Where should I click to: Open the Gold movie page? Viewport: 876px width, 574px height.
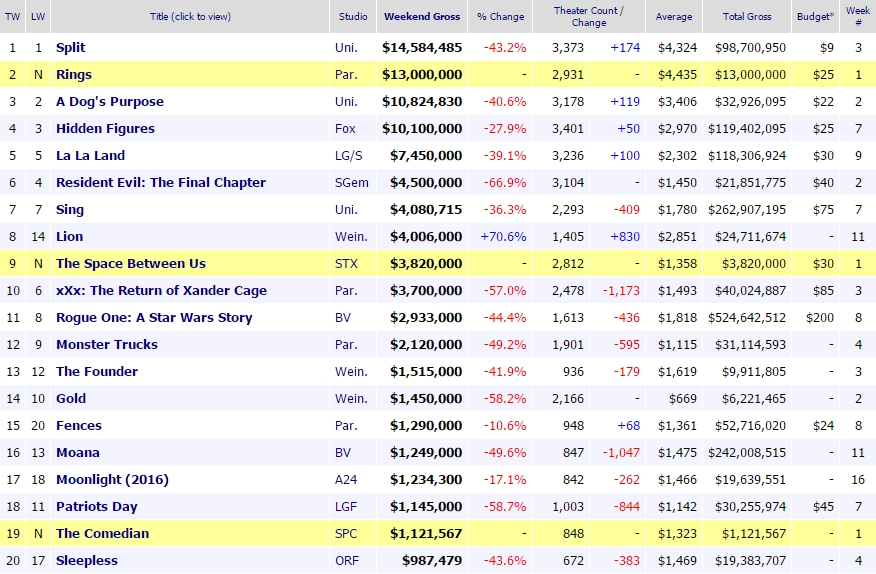[x=71, y=399]
